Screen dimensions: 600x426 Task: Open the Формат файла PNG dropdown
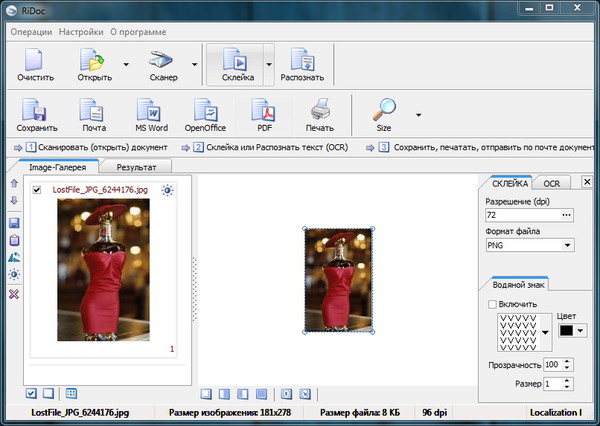(568, 244)
